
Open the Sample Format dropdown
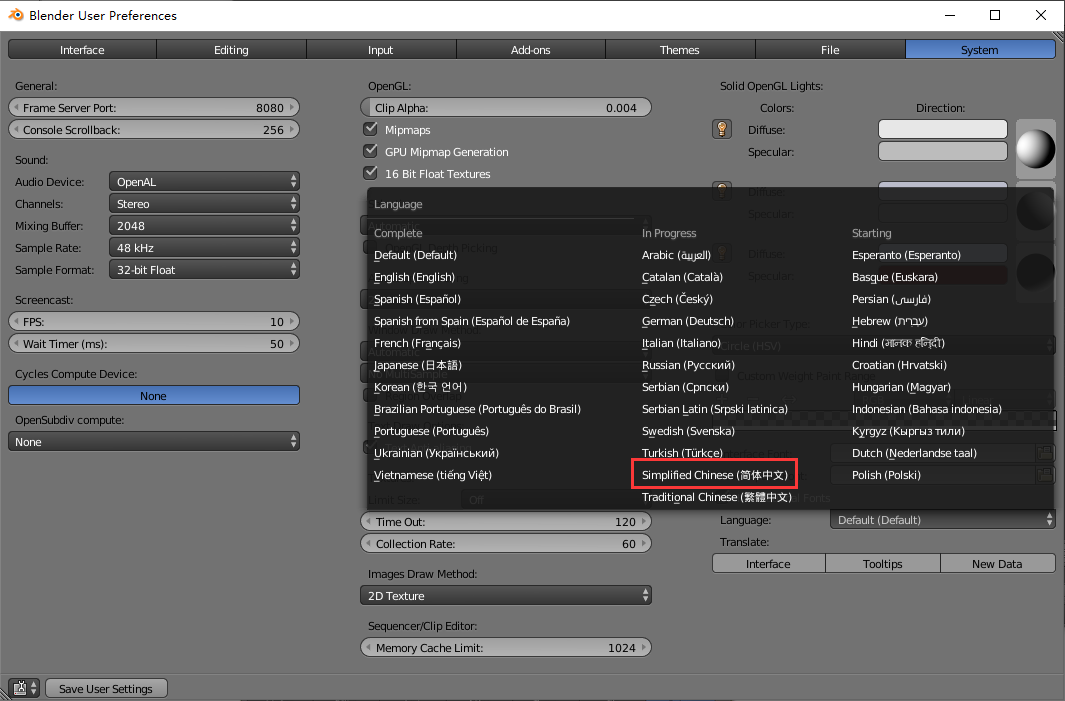coord(204,269)
